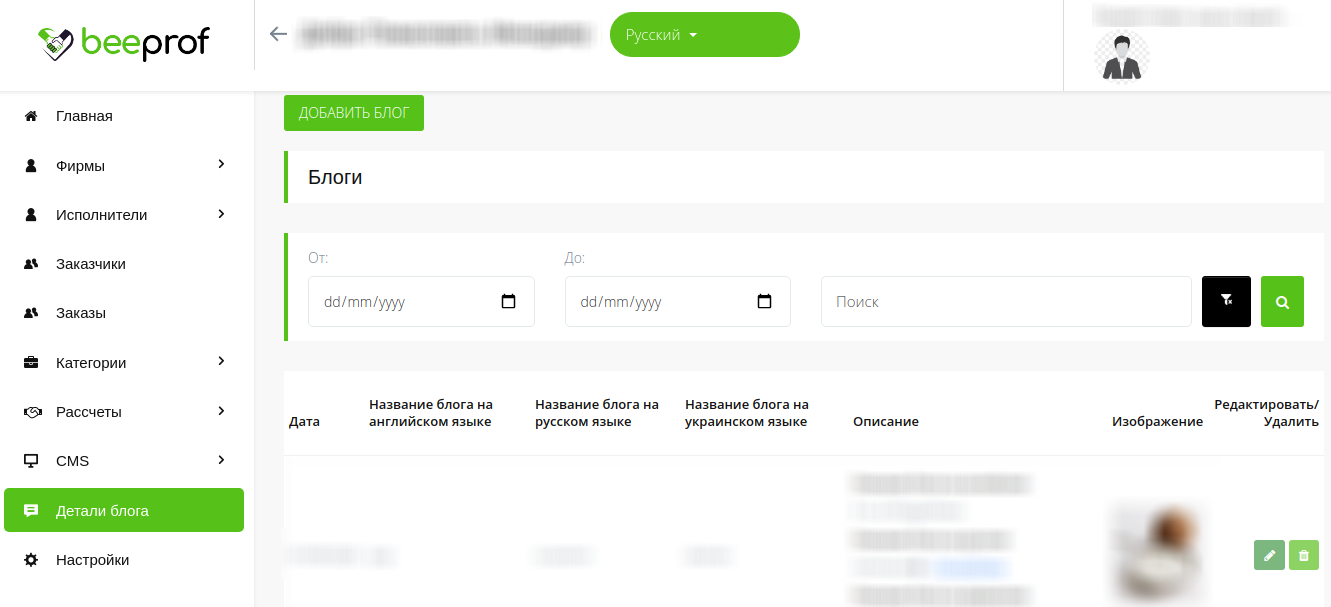Open the calendar picker in the От date field
This screenshot has height=607, width=1331.
click(x=510, y=300)
